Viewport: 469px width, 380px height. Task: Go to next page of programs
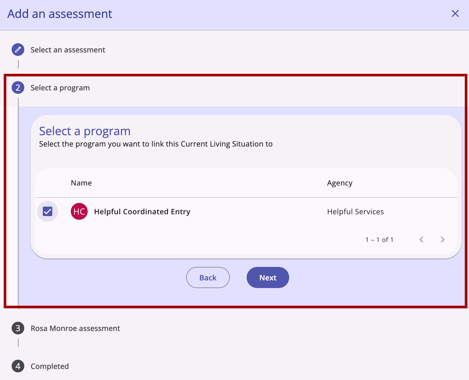[442, 240]
